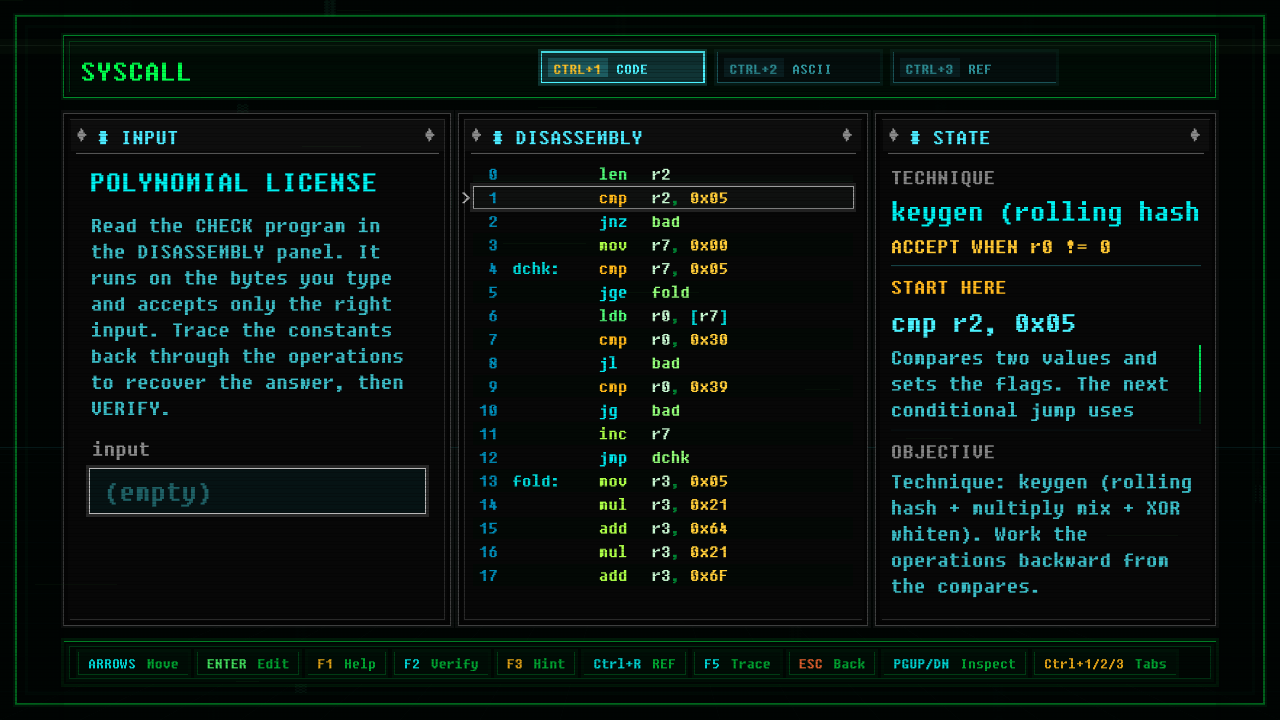Select line 6 'ldb r0, [r7]'
This screenshot has height=720, width=1280.
(x=663, y=316)
